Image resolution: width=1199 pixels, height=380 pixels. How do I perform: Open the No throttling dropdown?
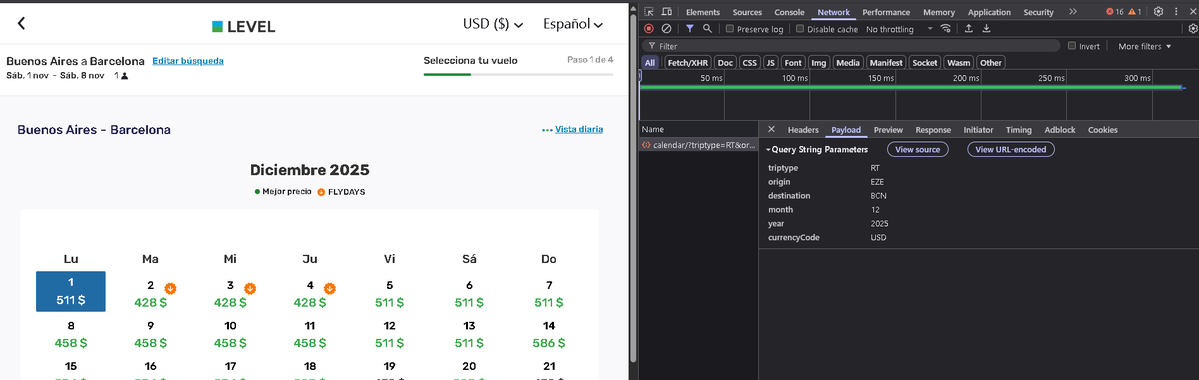click(x=899, y=29)
